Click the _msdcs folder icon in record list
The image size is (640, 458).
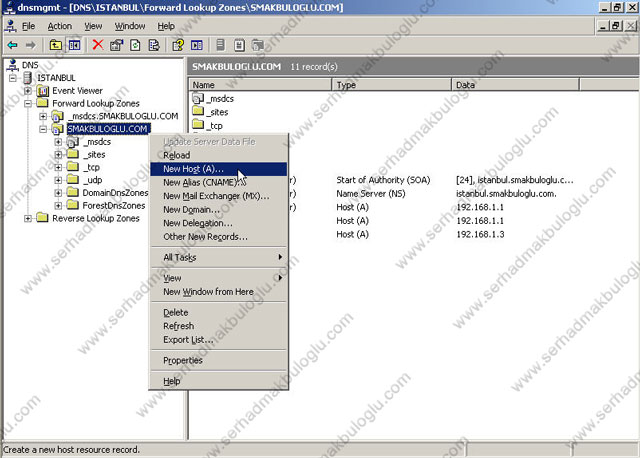[198, 98]
